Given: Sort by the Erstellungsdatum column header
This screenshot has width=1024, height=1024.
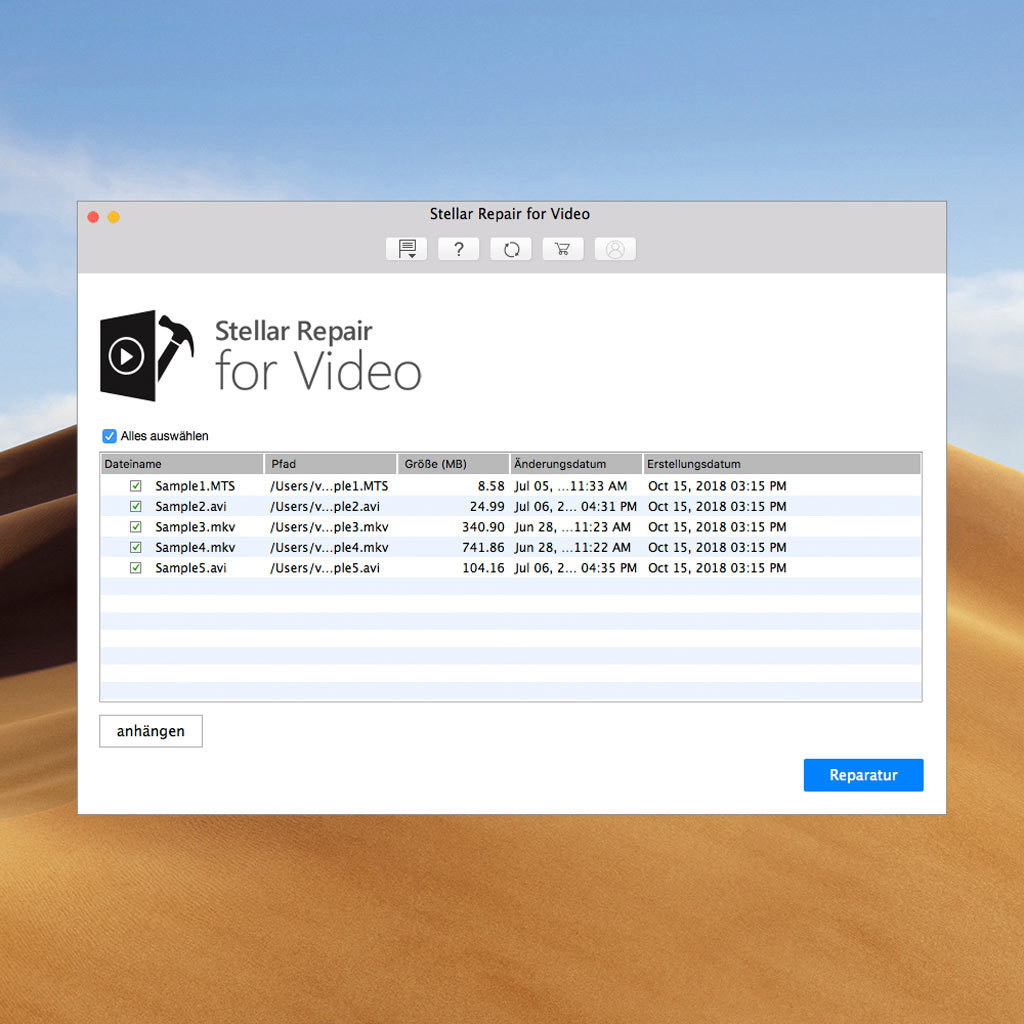Looking at the screenshot, I should [x=782, y=464].
